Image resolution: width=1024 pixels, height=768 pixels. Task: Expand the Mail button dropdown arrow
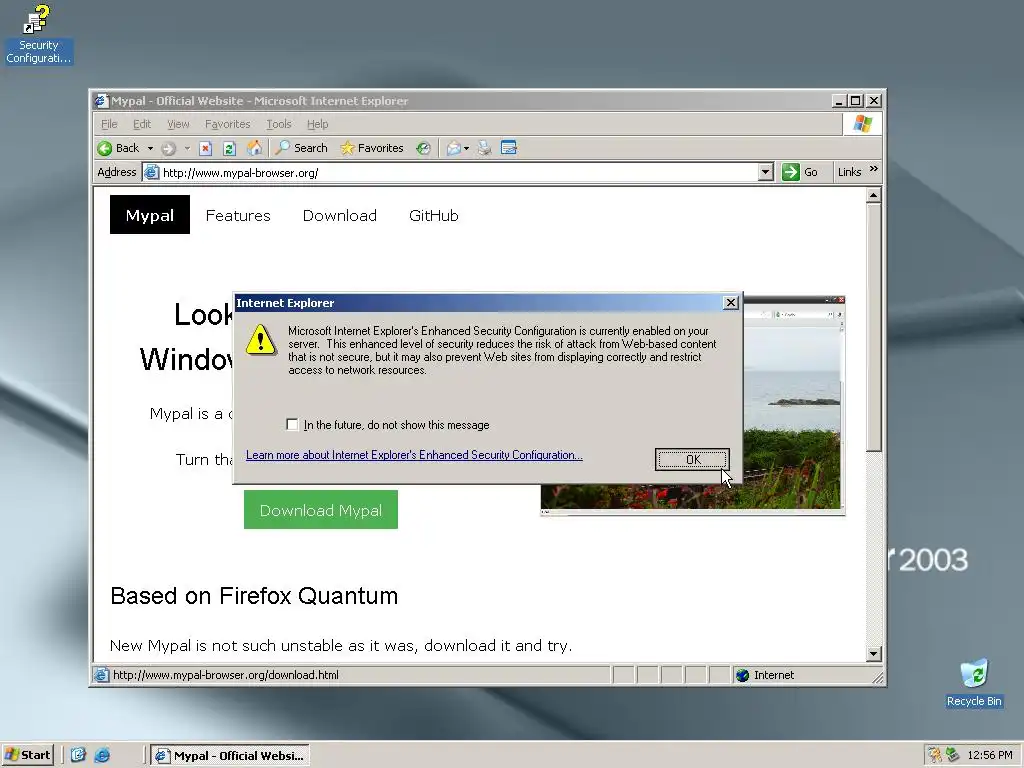tap(466, 148)
